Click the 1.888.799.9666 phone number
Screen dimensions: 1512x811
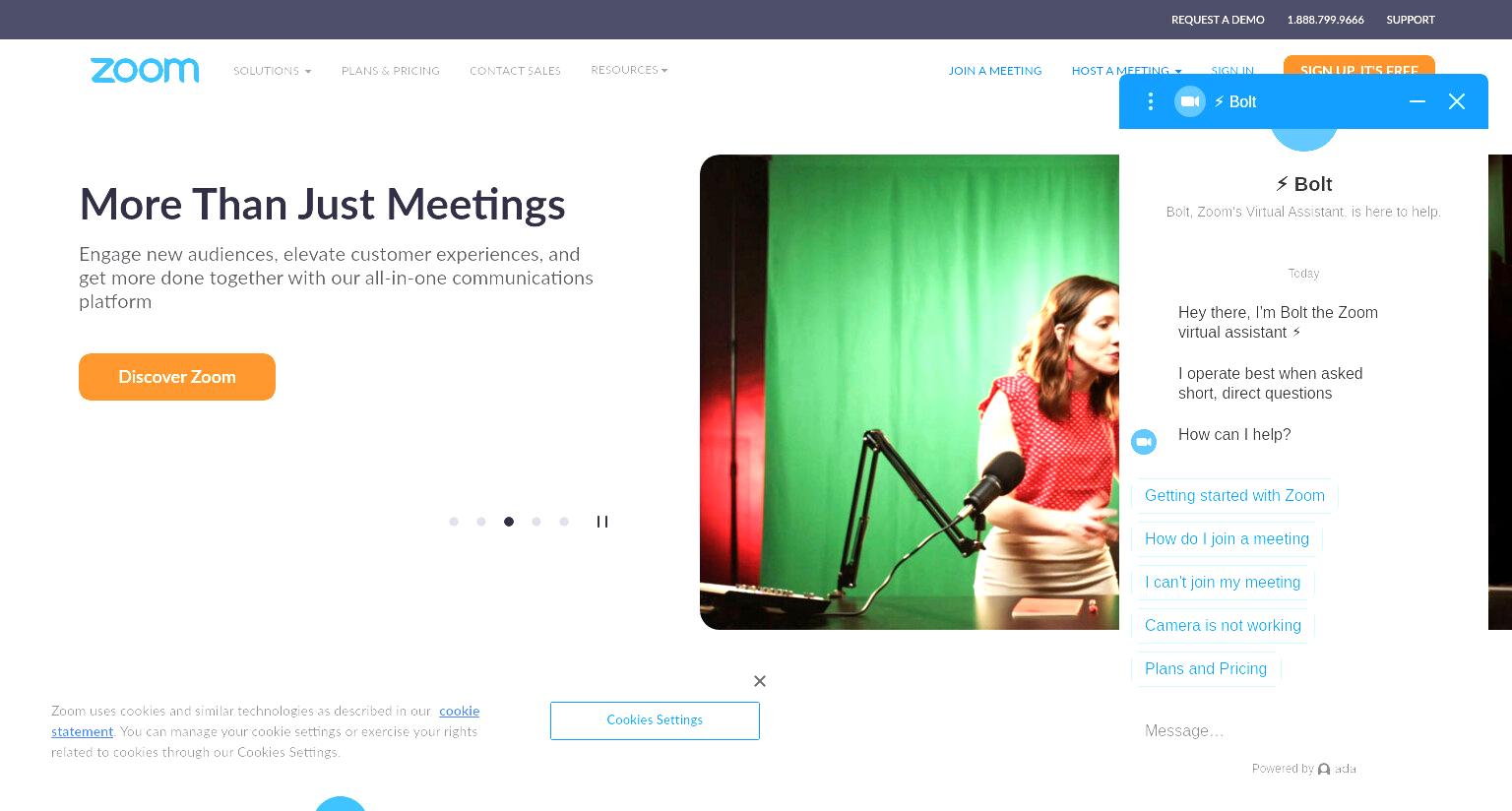click(1326, 20)
